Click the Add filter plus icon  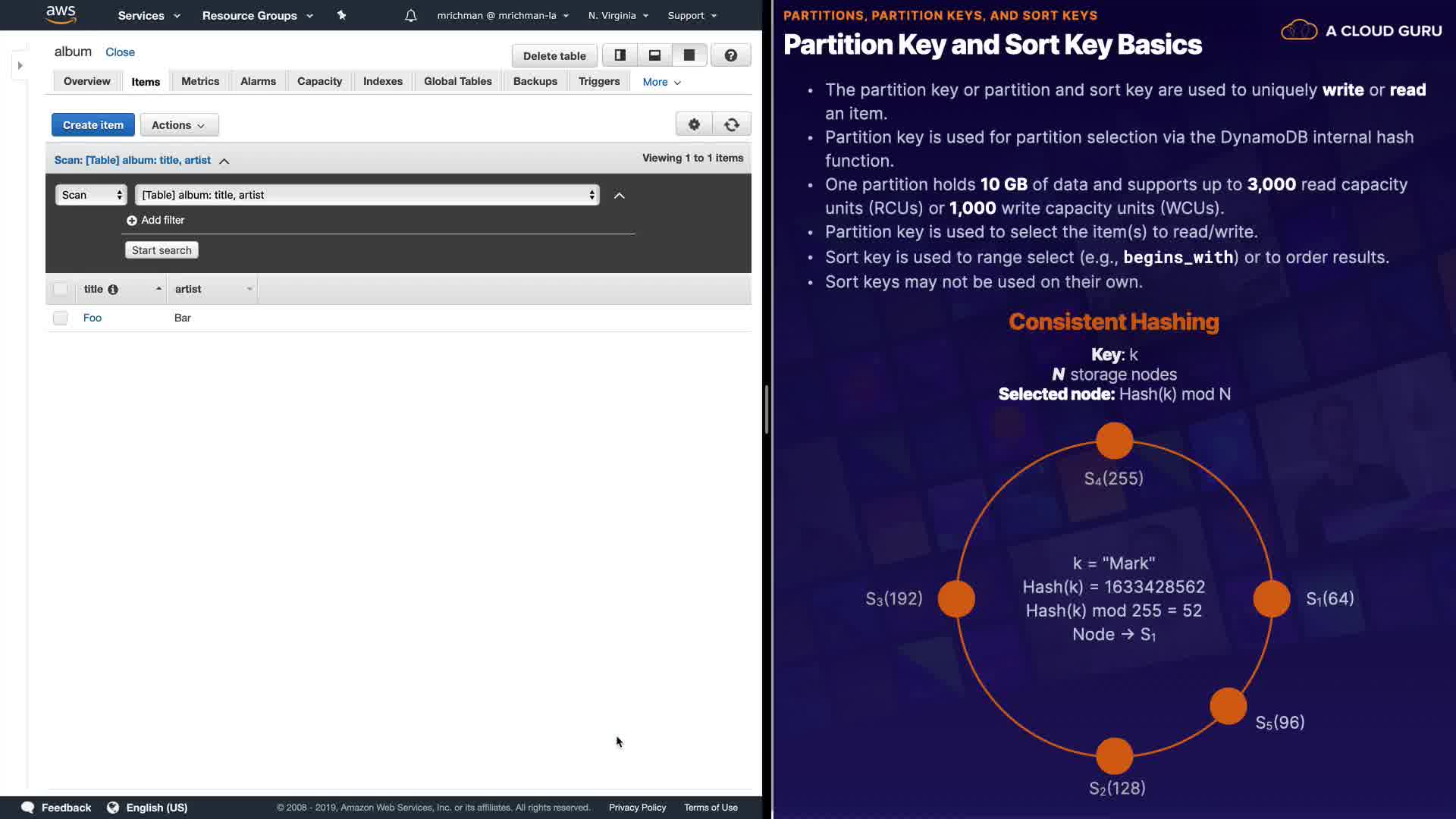[132, 220]
